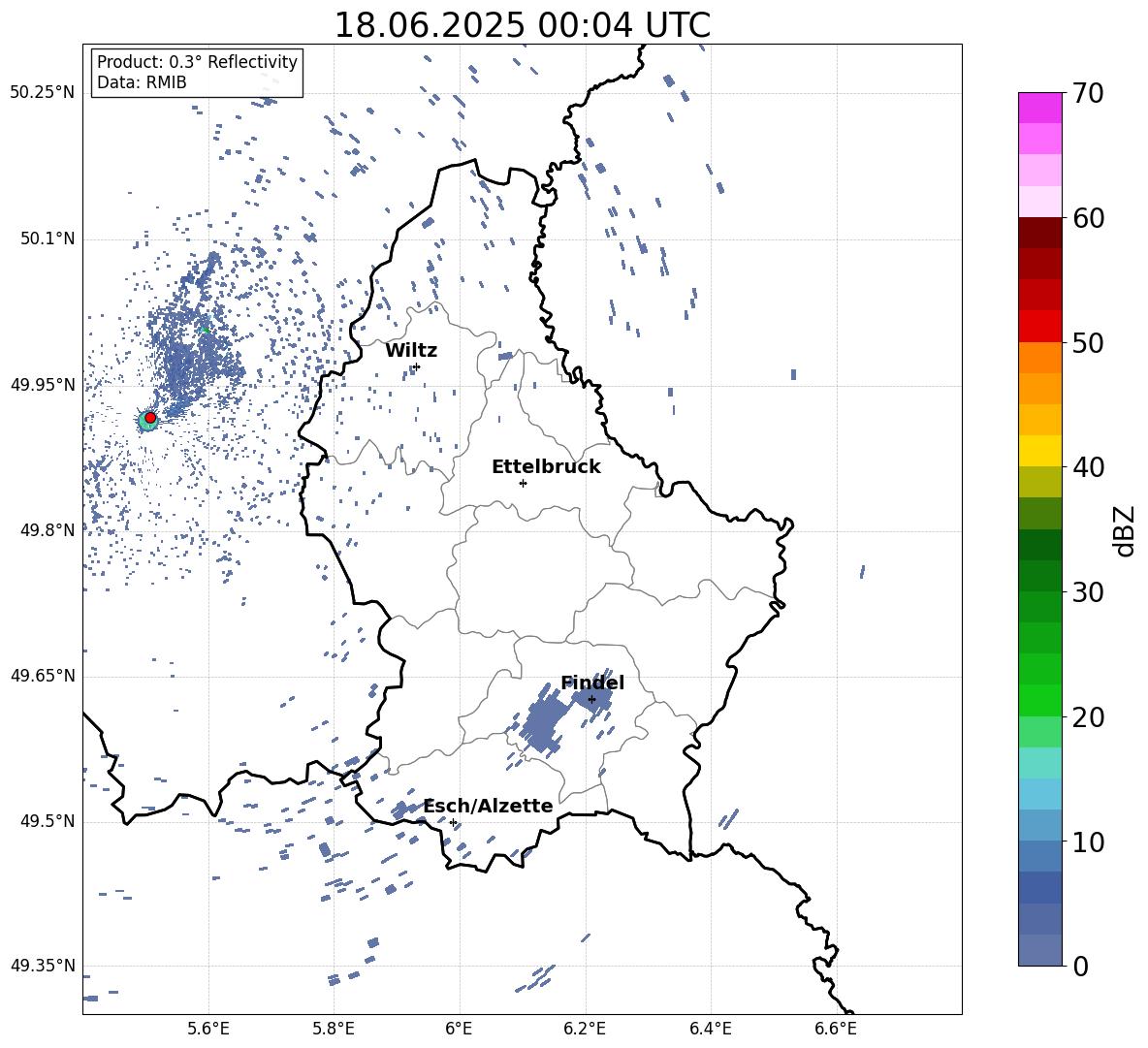Click the Findel location cross marker
The image size is (1148, 1048).
tap(591, 699)
